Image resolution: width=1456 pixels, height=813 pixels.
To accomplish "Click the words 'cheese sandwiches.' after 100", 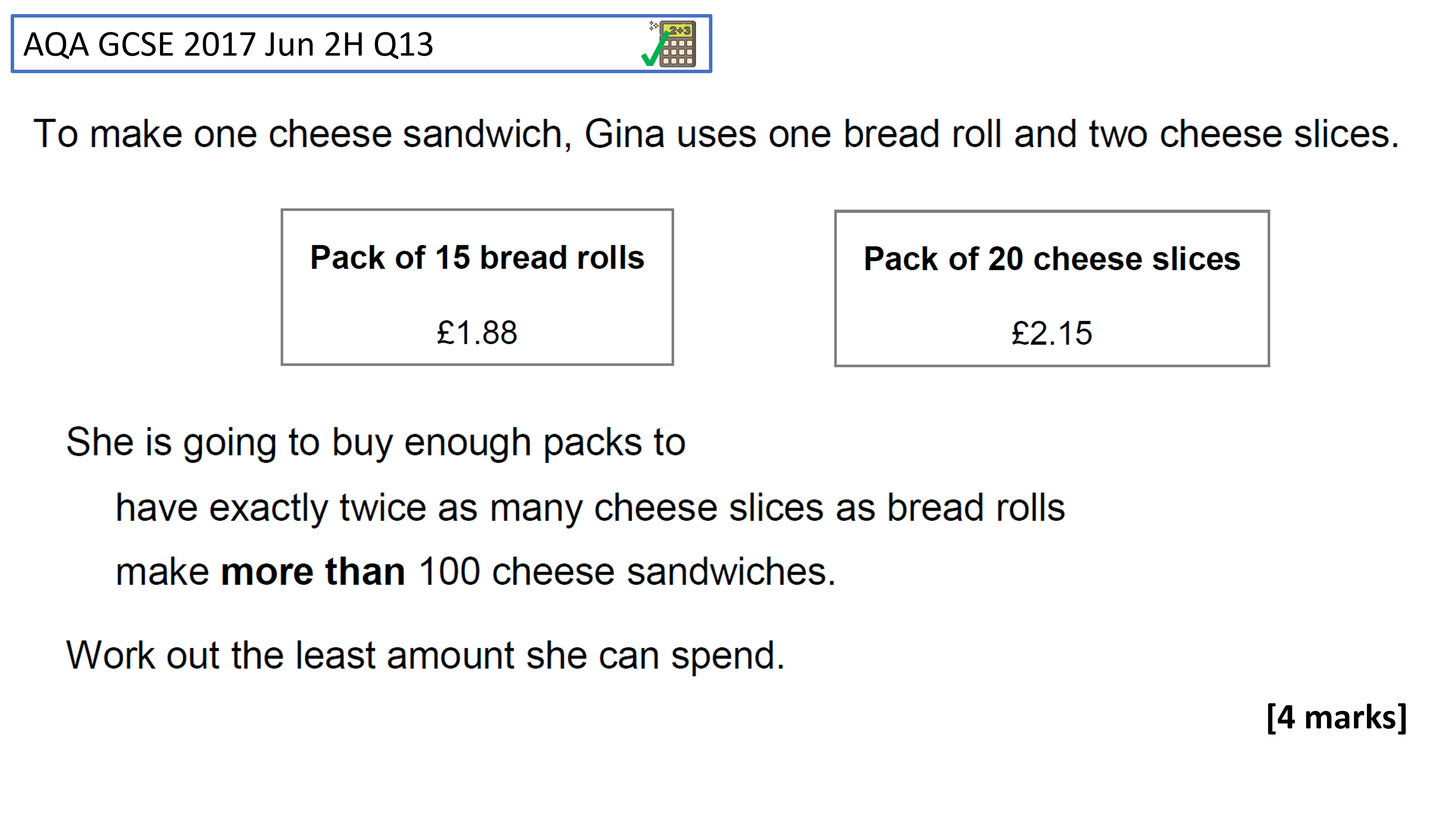I will [664, 571].
